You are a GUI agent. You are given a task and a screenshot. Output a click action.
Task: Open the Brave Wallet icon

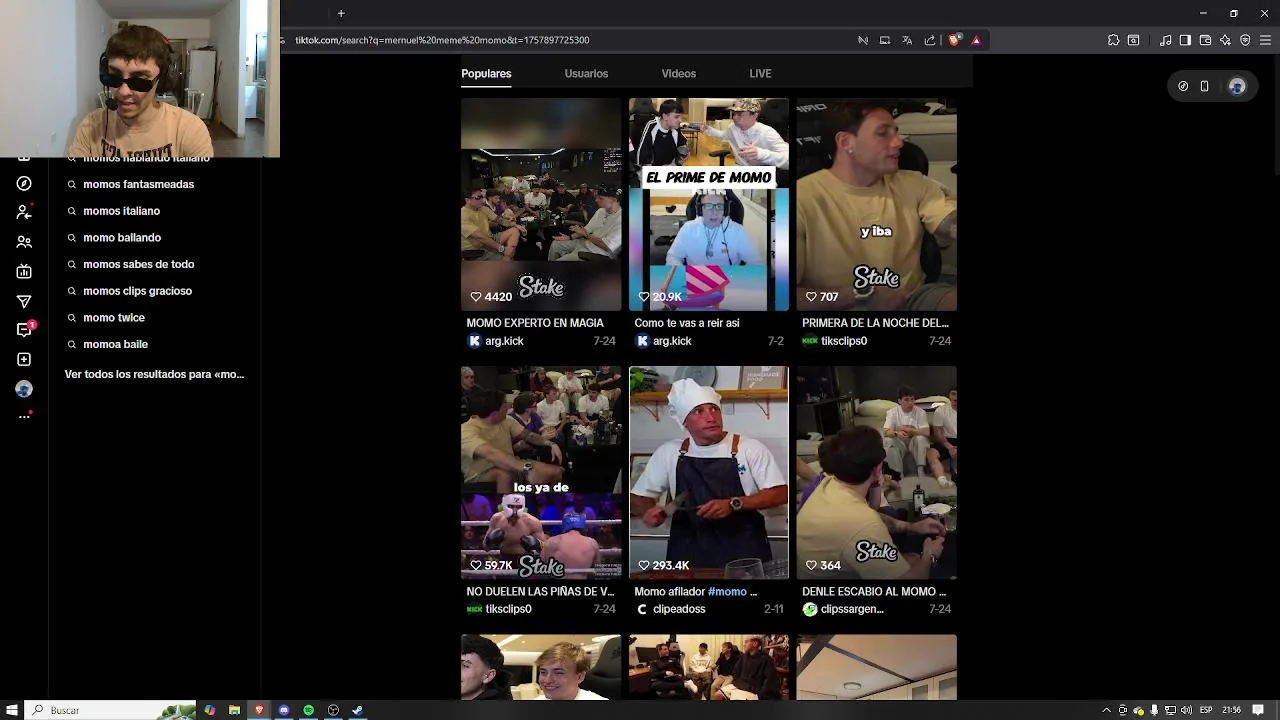tap(1205, 40)
